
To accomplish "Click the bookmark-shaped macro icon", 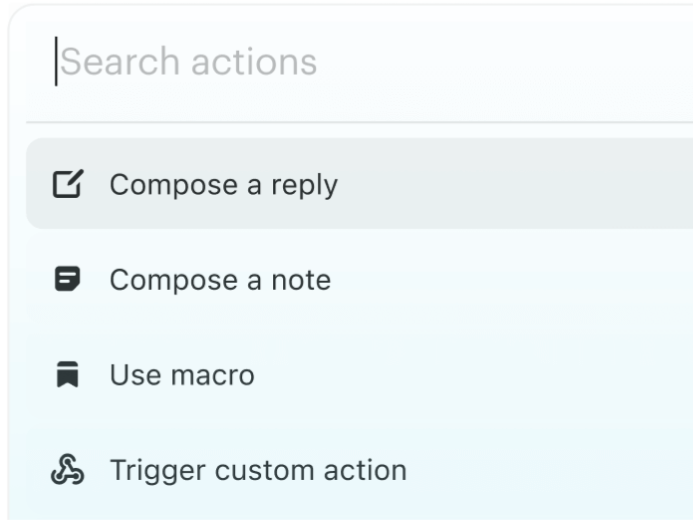I will pos(67,375).
